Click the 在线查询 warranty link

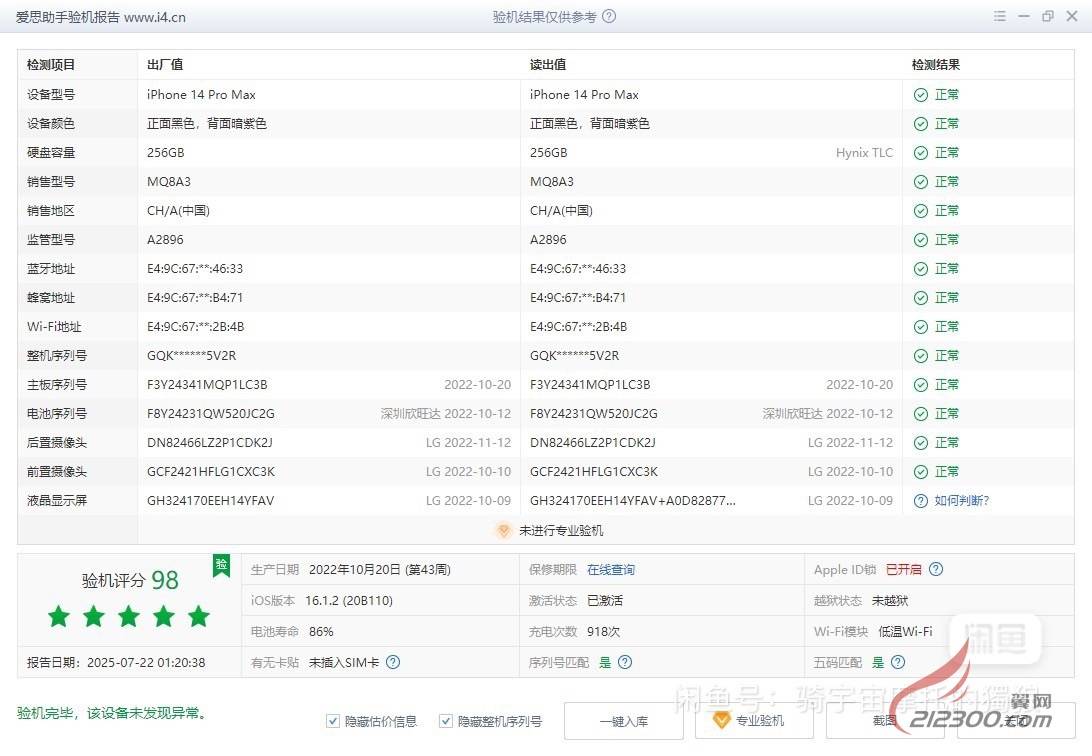click(x=610, y=570)
